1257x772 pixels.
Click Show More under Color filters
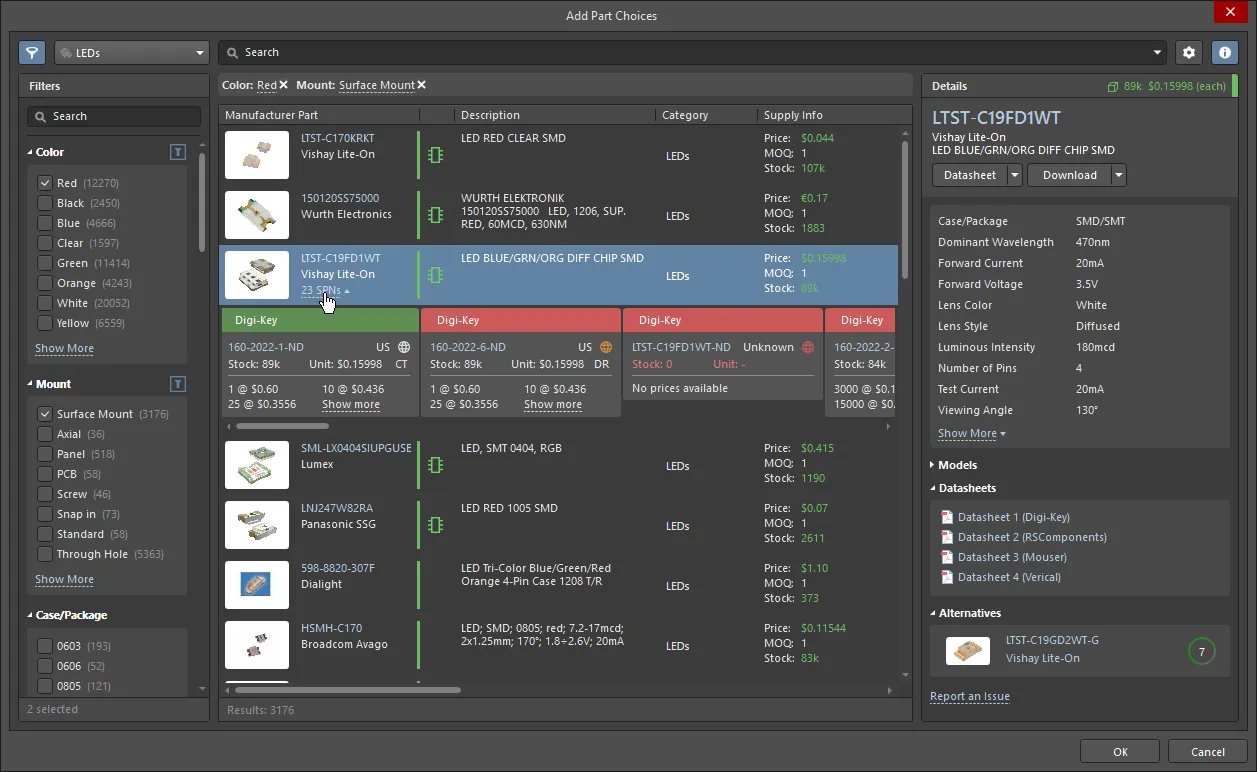(x=64, y=349)
